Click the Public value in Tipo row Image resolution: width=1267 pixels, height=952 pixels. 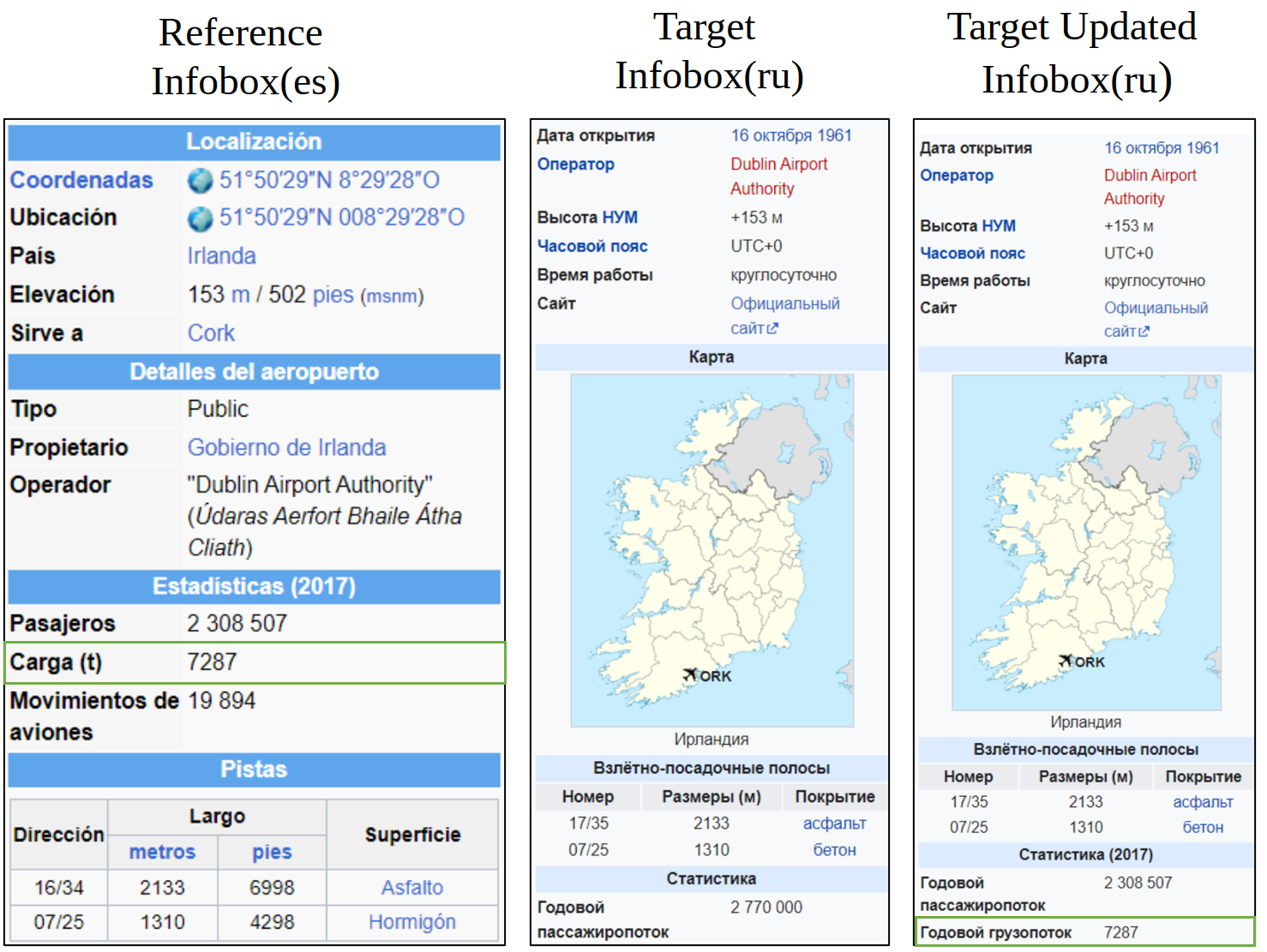218,410
